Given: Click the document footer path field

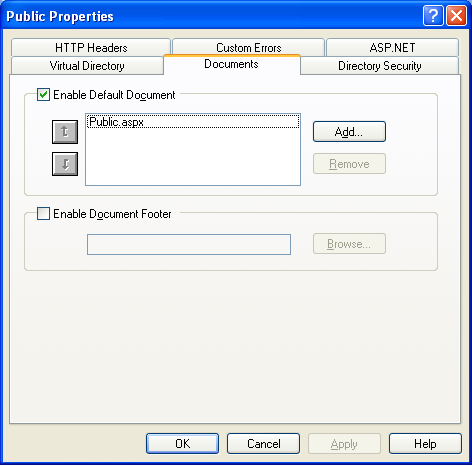Looking at the screenshot, I should (x=189, y=244).
